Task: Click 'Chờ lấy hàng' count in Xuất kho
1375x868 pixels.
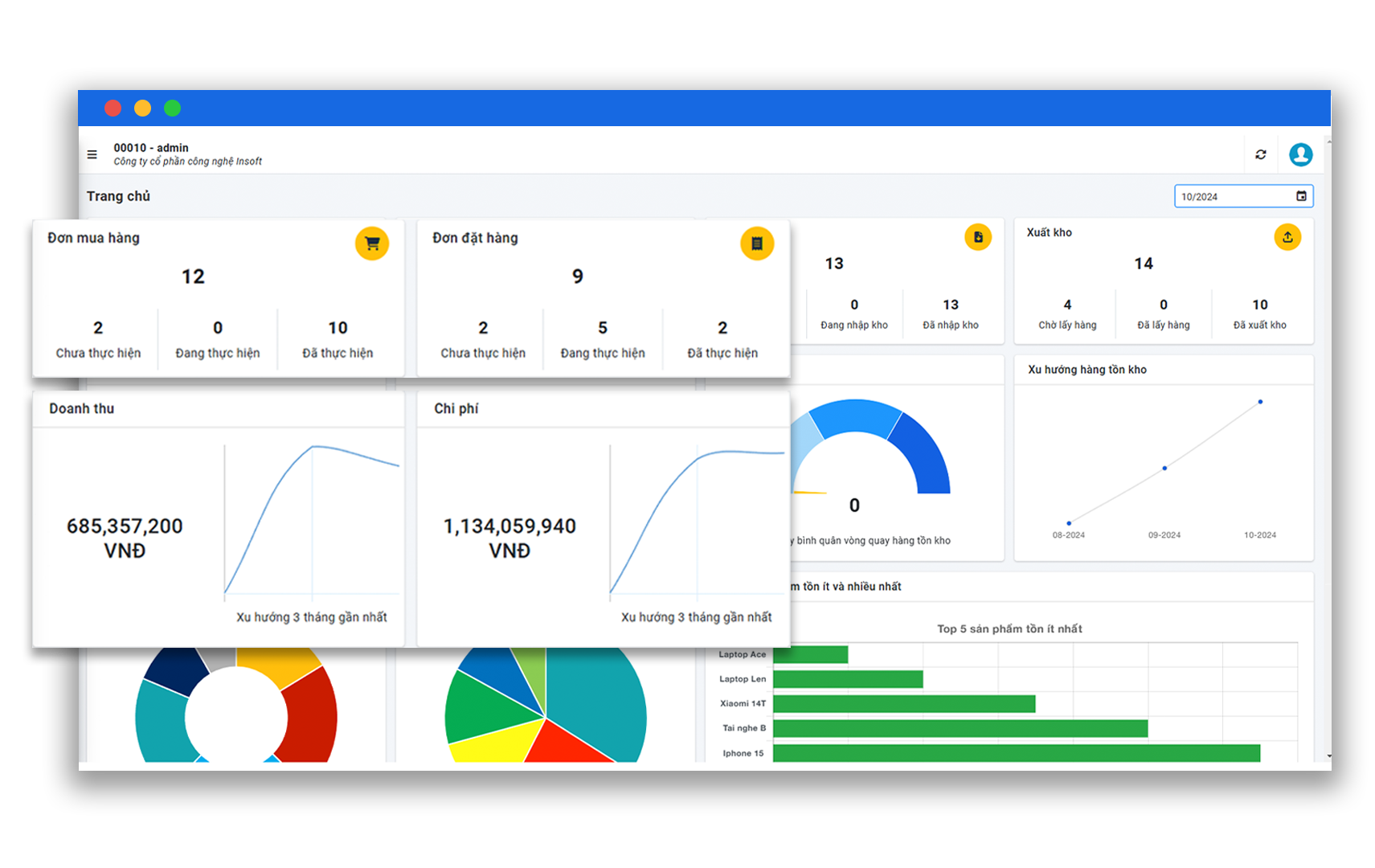Action: pos(1066,305)
